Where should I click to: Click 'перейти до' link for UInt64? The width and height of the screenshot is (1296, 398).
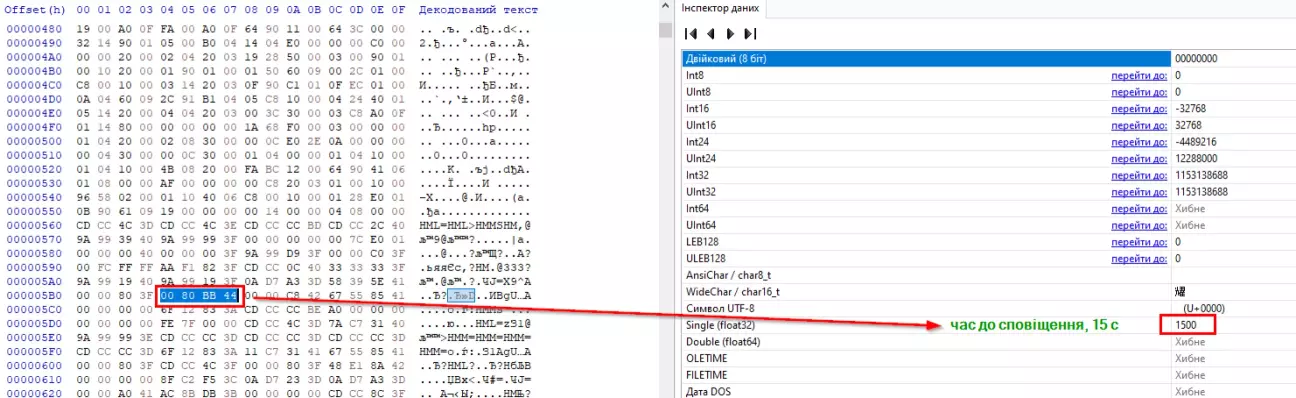tap(1138, 225)
